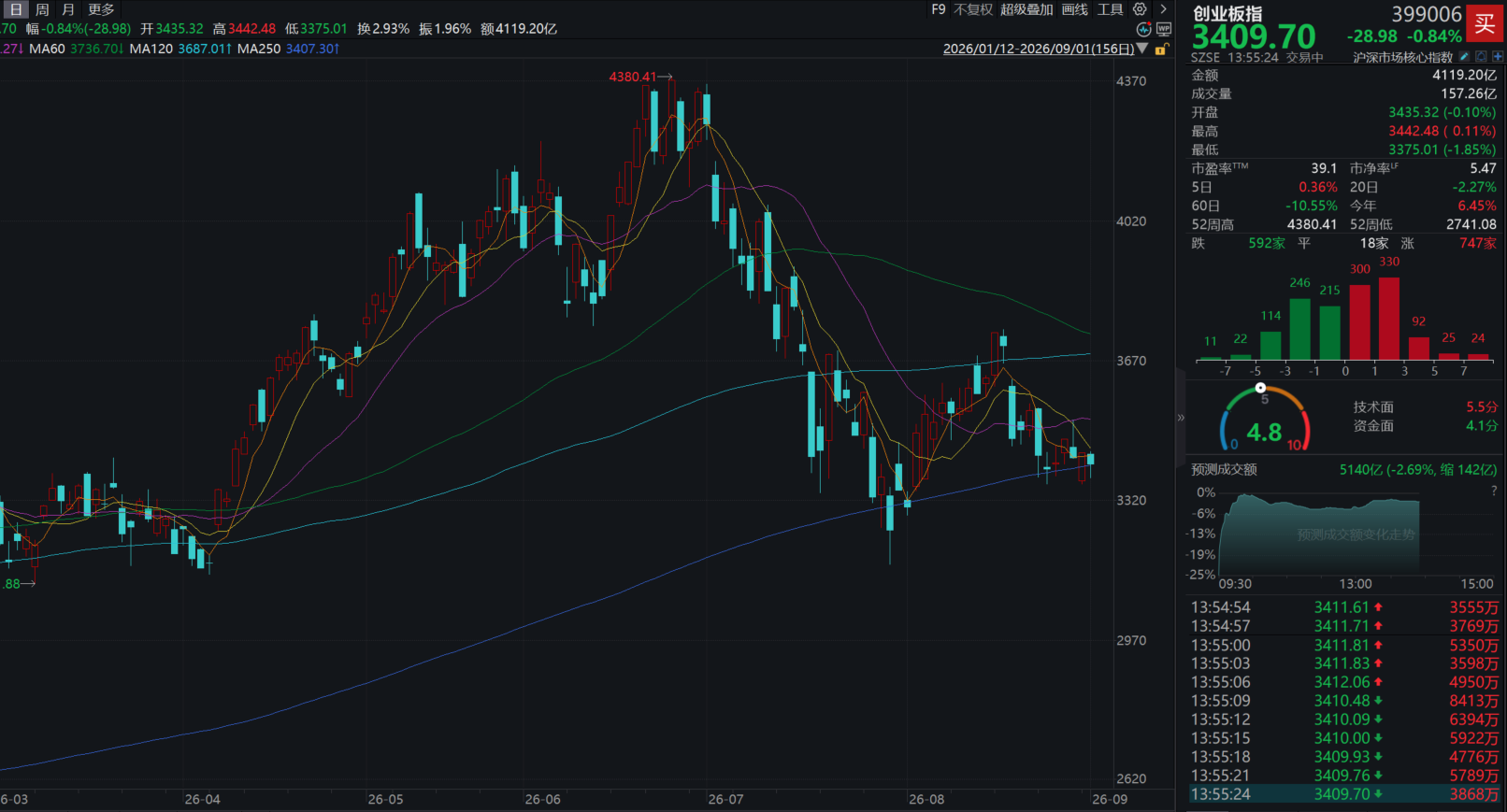Open the 不复权 adjustment dropdown
This screenshot has width=1507, height=812.
point(973,9)
